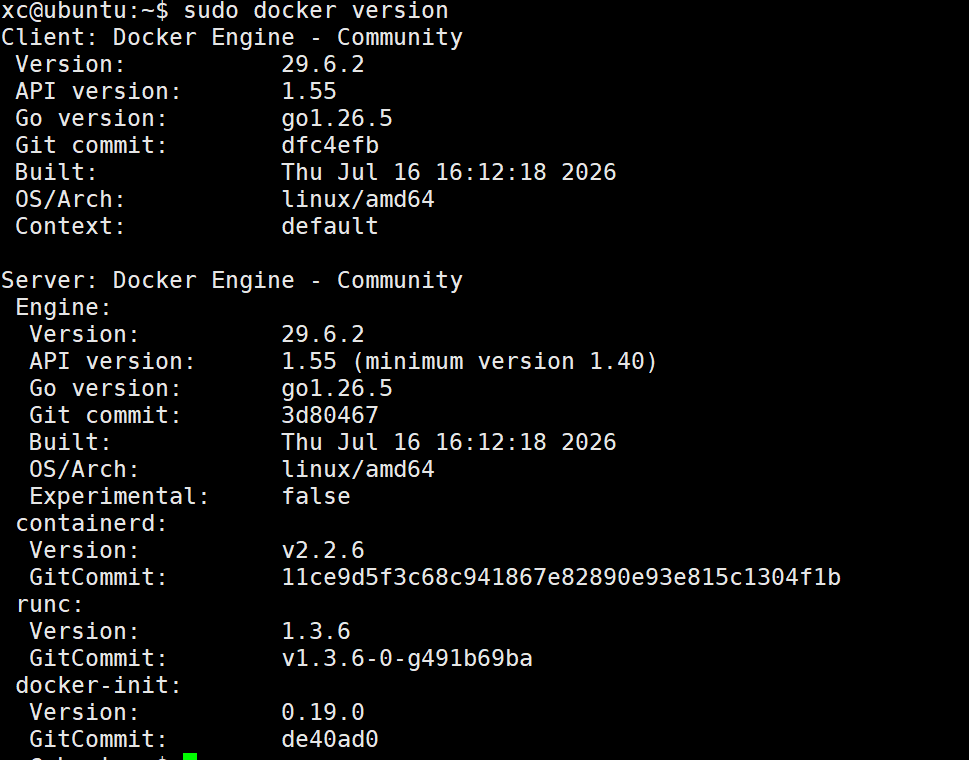Viewport: 969px width, 760px height.
Task: Click the 'Client: Docker Engine - Community' heading
Action: tap(232, 38)
